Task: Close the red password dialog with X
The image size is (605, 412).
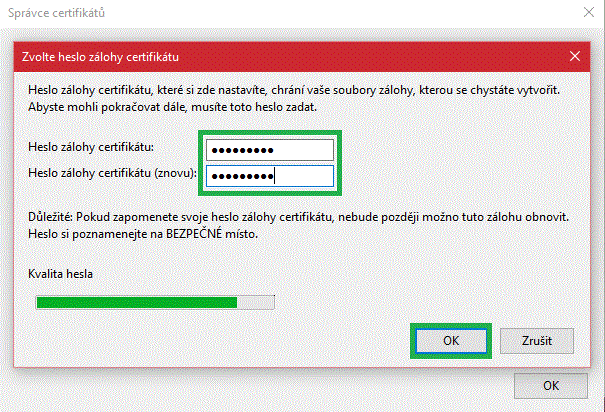Action: click(x=574, y=55)
